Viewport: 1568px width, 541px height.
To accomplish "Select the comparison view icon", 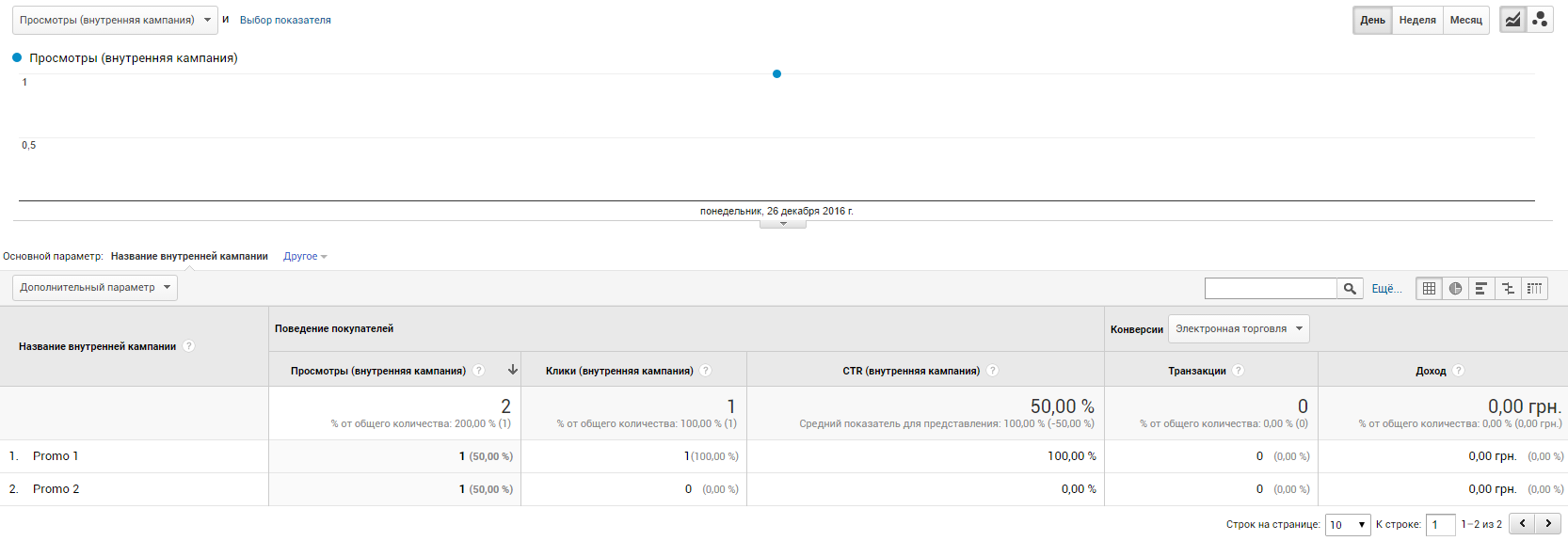I will coord(1508,288).
